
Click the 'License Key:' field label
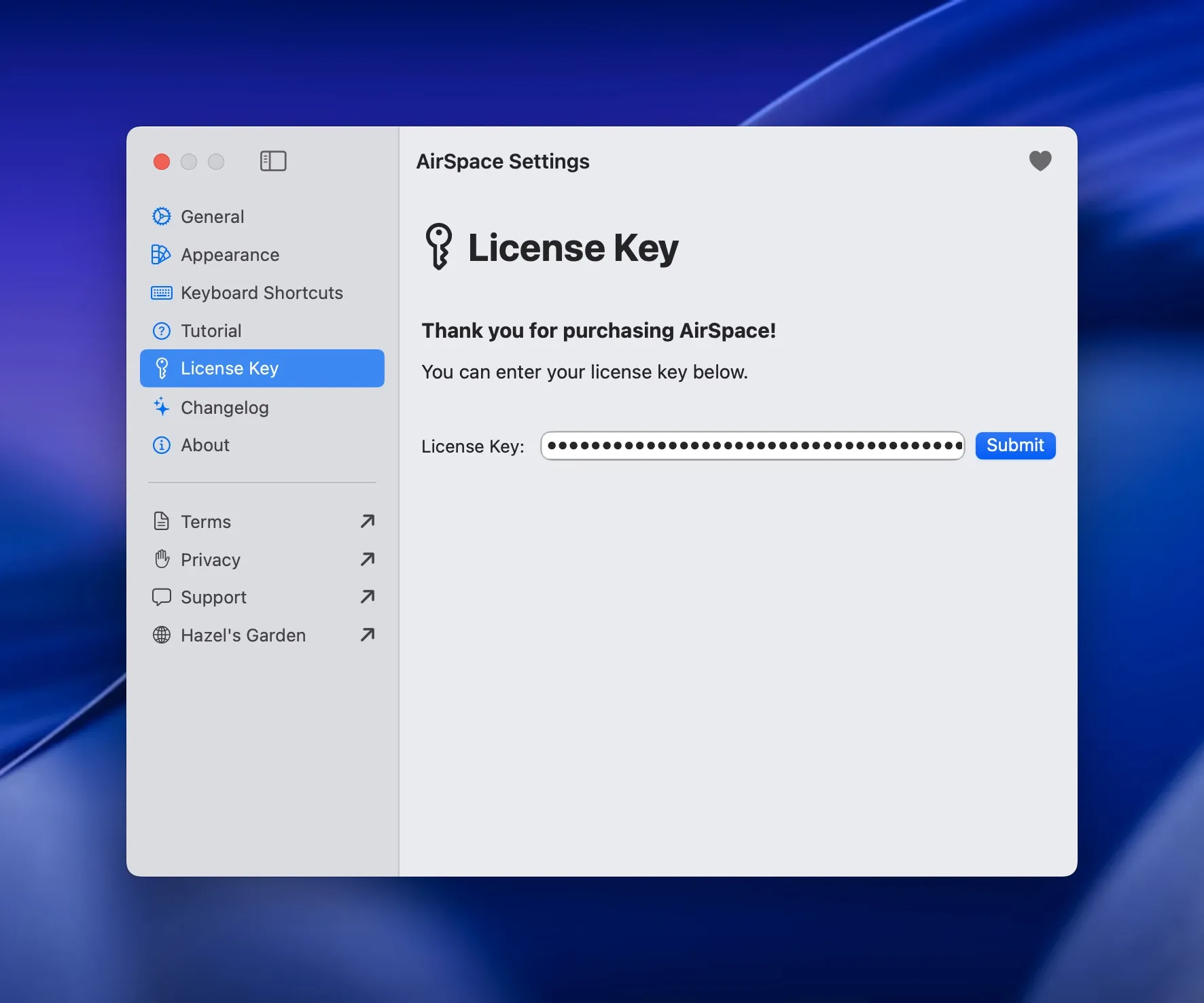tap(473, 446)
